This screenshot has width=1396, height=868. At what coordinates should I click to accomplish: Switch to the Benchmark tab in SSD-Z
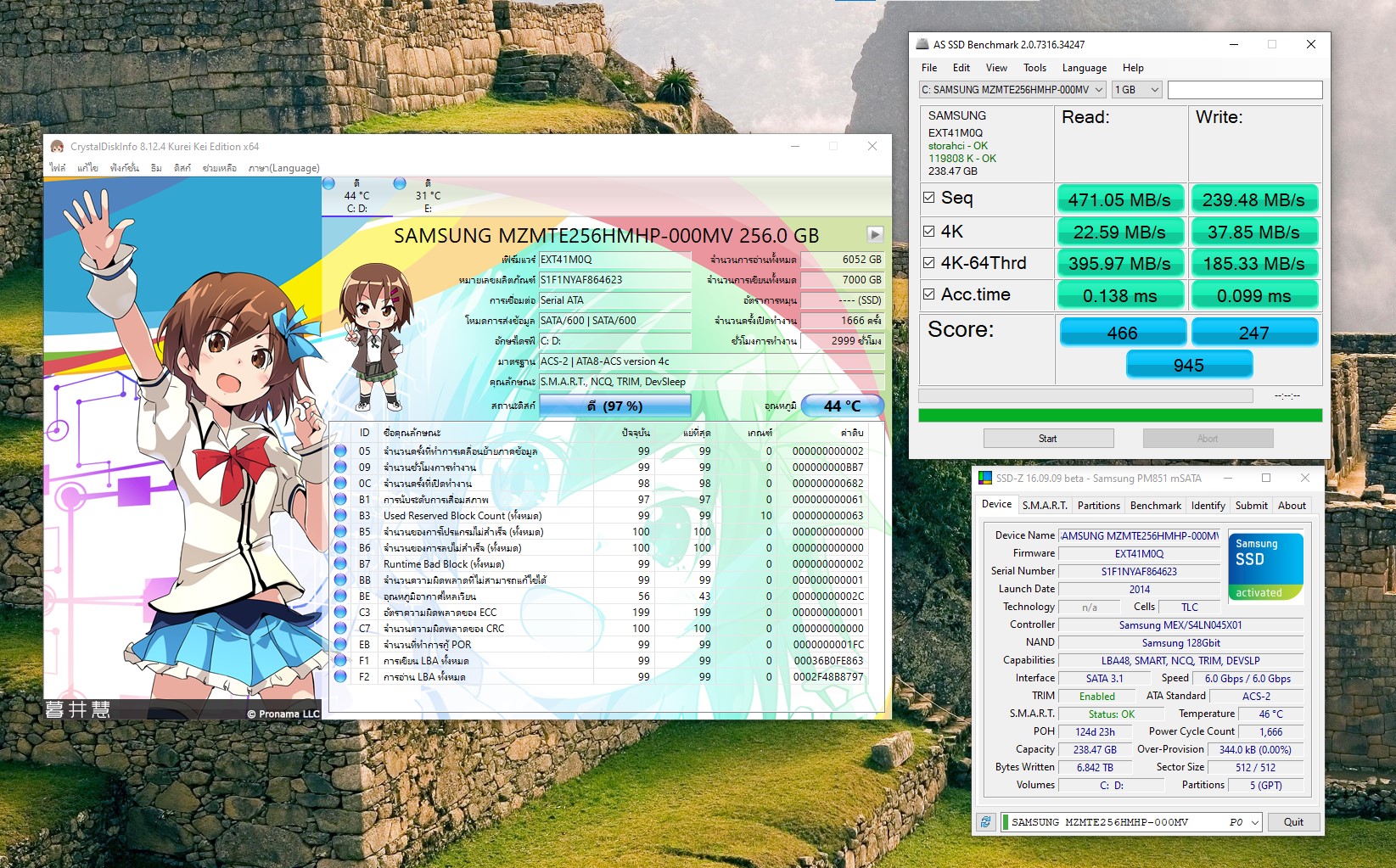pos(1155,505)
